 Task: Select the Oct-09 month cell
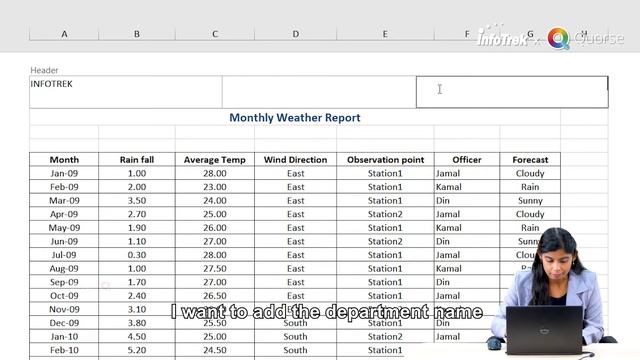pos(64,296)
